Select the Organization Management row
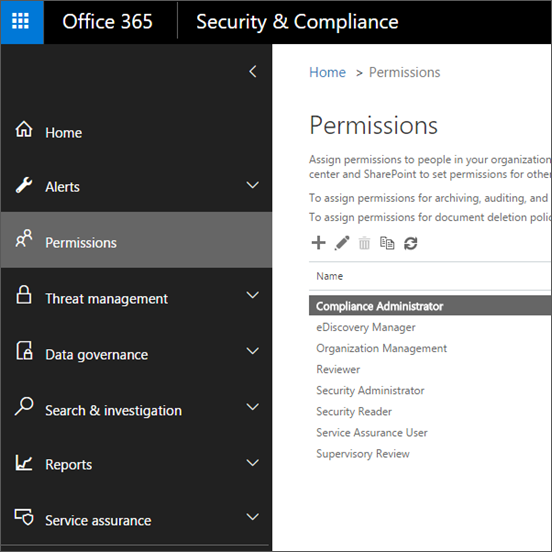Image resolution: width=552 pixels, height=552 pixels. tap(430, 348)
